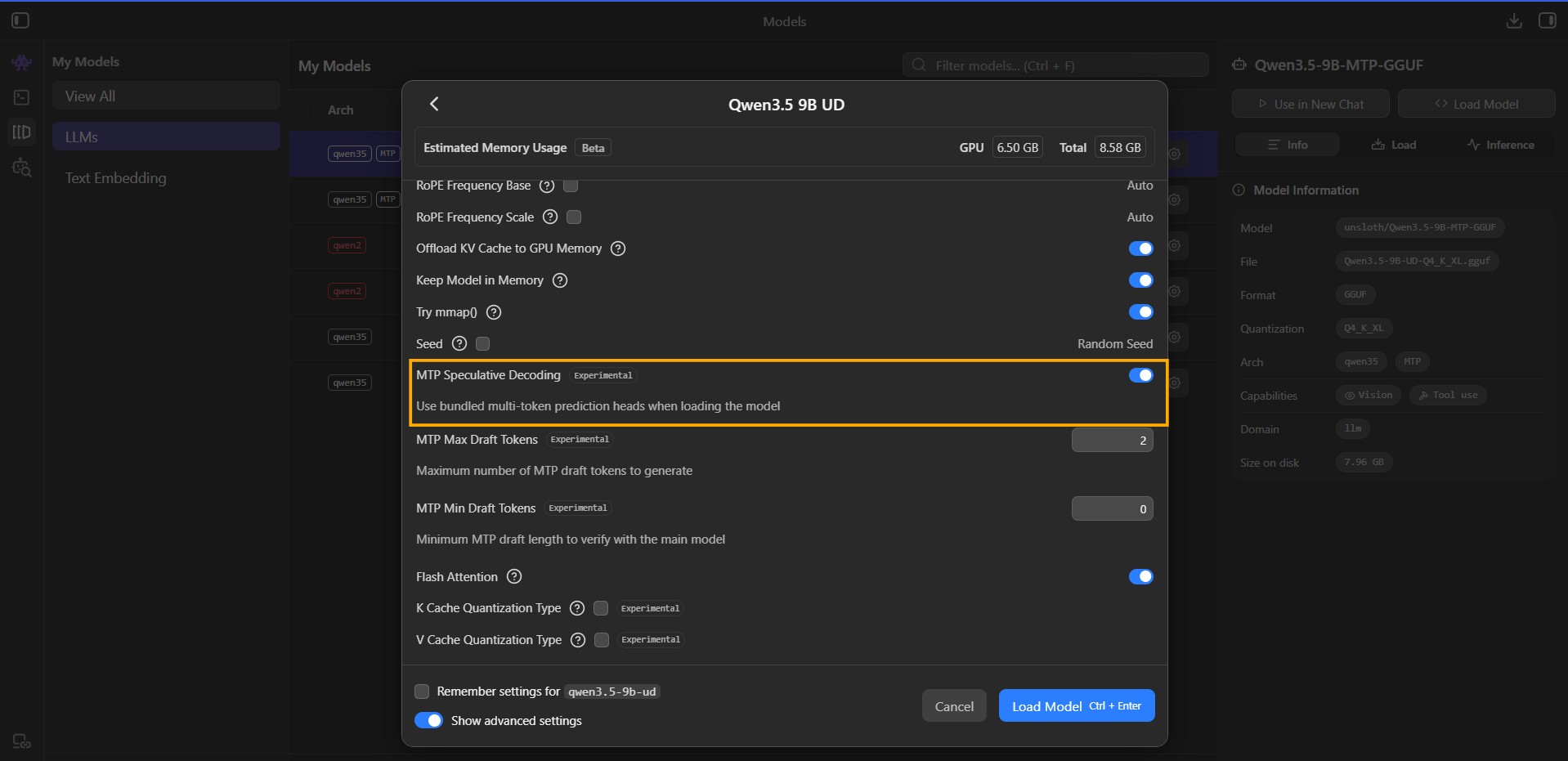The height and width of the screenshot is (761, 1568).
Task: Toggle the right sidebar panel icon
Action: coord(1548,20)
